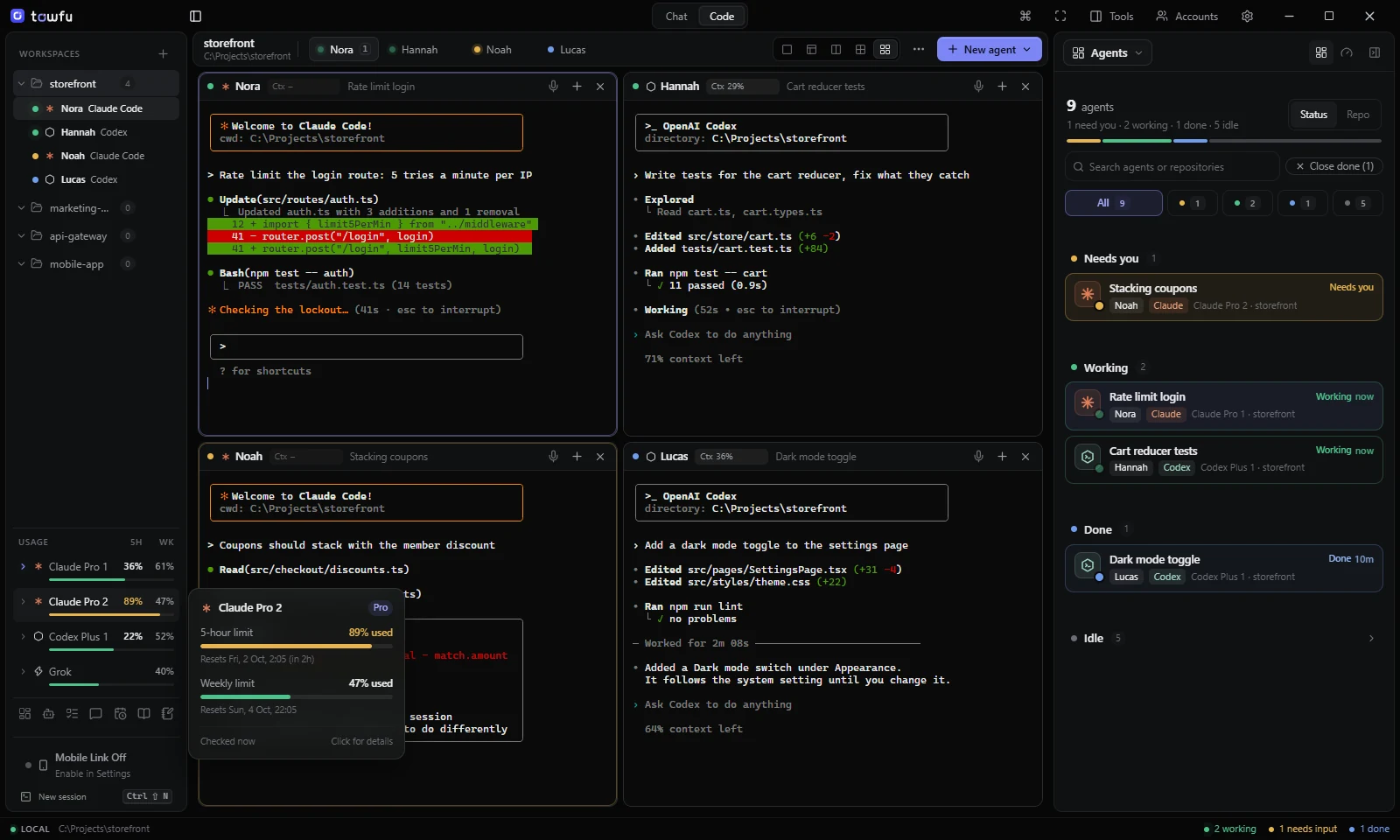Expand the api-gateway workspace
1400x840 pixels.
click(x=21, y=236)
